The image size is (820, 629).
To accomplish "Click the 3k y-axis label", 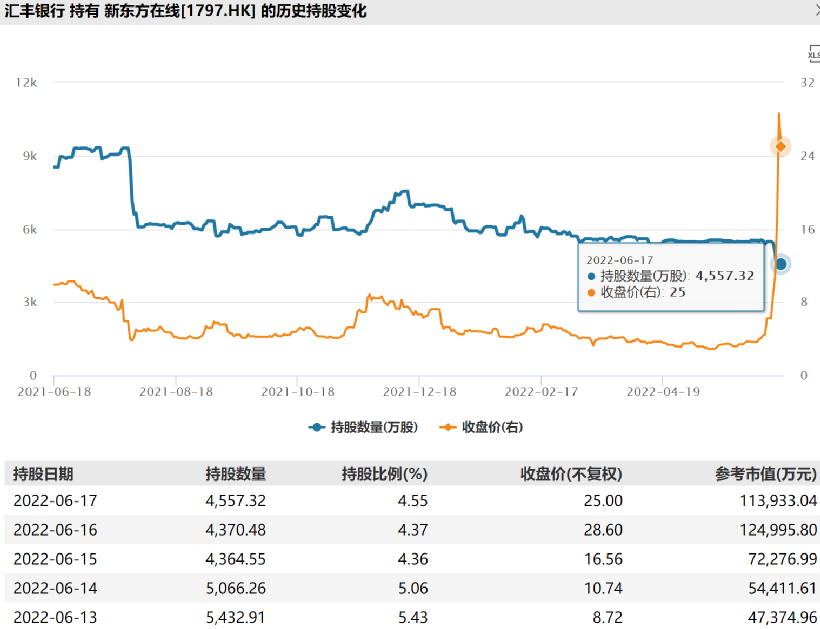I will tap(30, 302).
